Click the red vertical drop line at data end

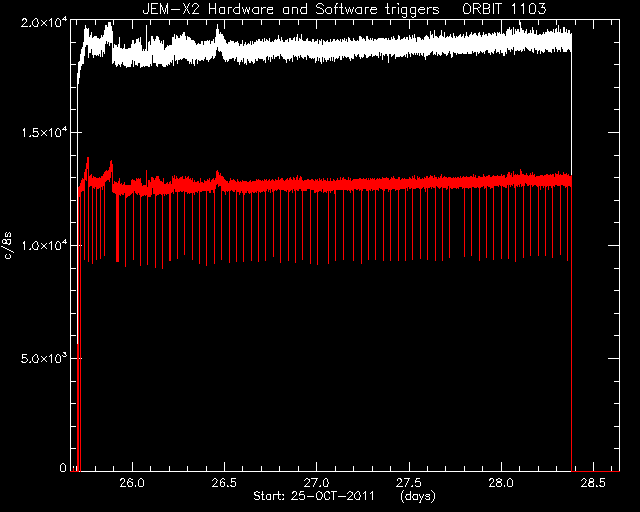coord(571,327)
